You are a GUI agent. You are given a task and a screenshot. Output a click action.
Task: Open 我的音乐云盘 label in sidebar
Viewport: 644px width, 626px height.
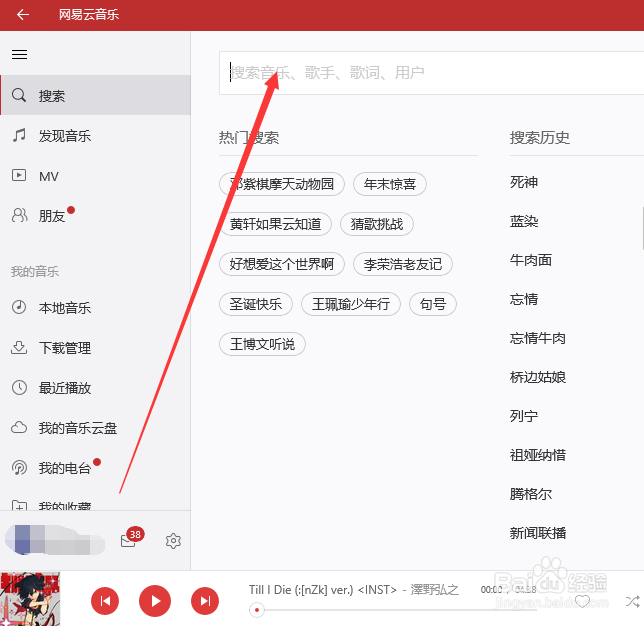pos(78,428)
